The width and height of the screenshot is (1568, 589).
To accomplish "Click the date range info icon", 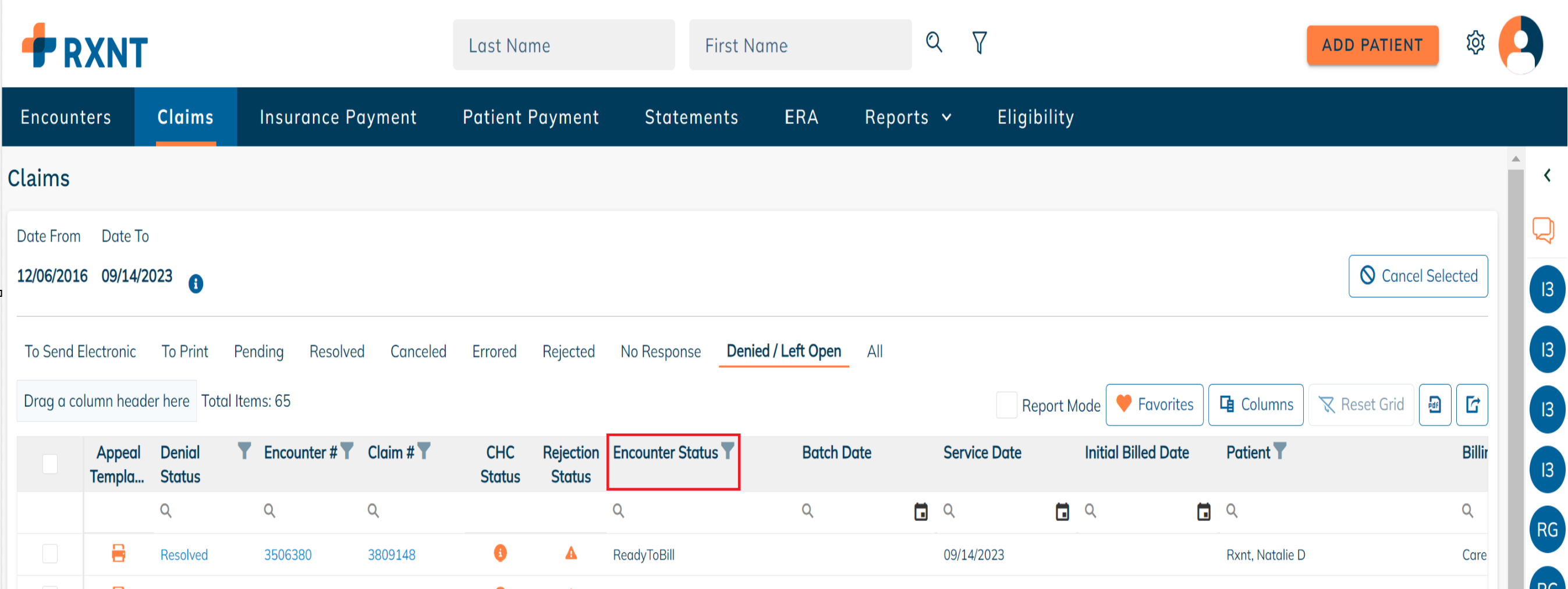I will pos(196,283).
